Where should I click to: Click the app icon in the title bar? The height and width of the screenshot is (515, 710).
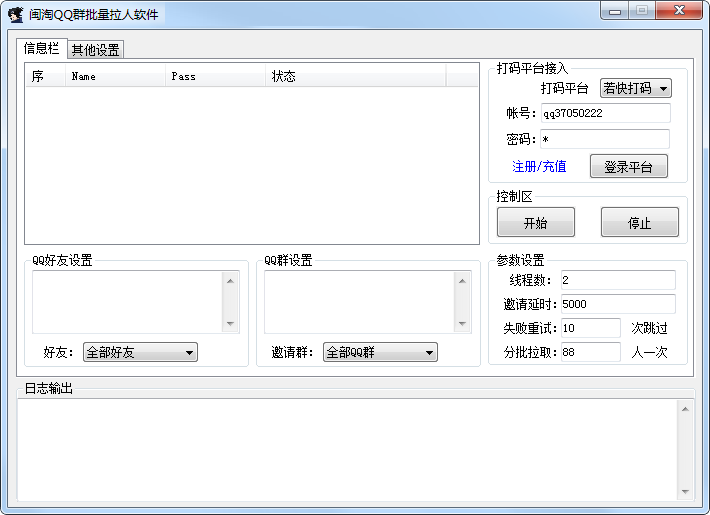[16, 14]
